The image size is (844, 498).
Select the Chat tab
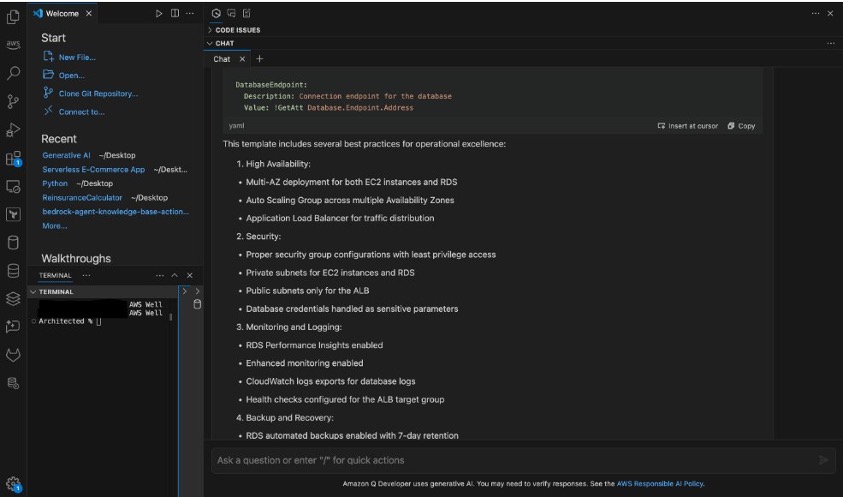click(222, 59)
